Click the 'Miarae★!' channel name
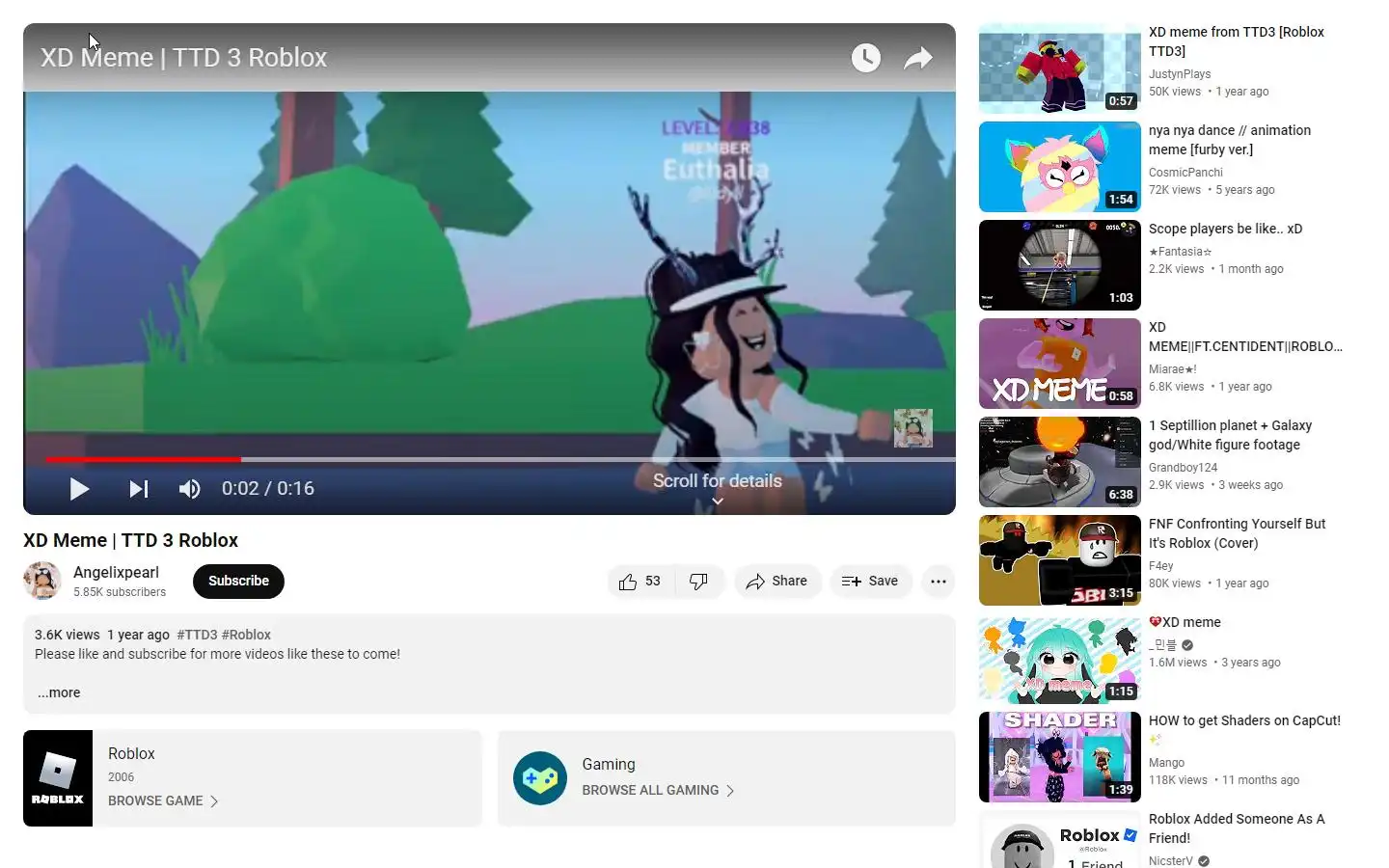1389x868 pixels. tap(1173, 369)
